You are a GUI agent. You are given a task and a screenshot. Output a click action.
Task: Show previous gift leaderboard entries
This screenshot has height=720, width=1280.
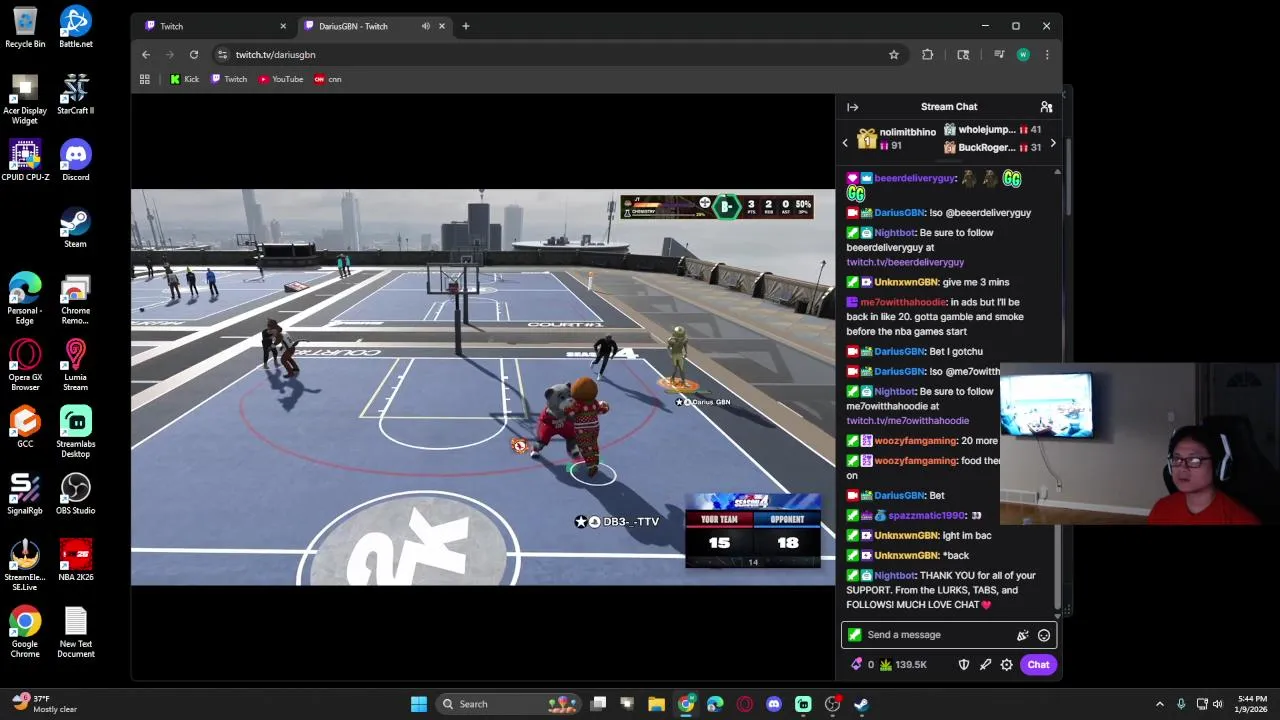845,143
